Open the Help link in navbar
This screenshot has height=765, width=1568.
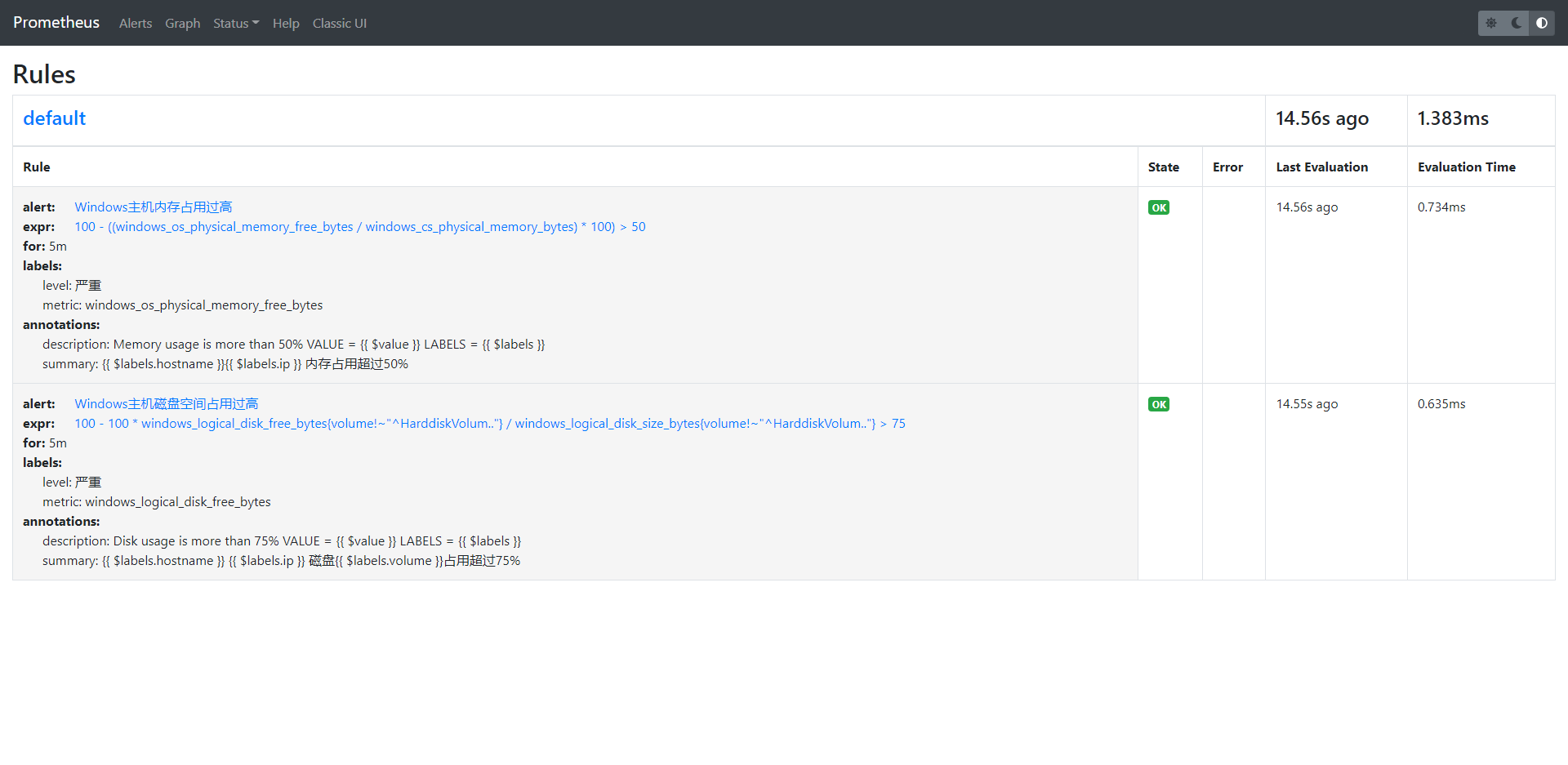[286, 24]
